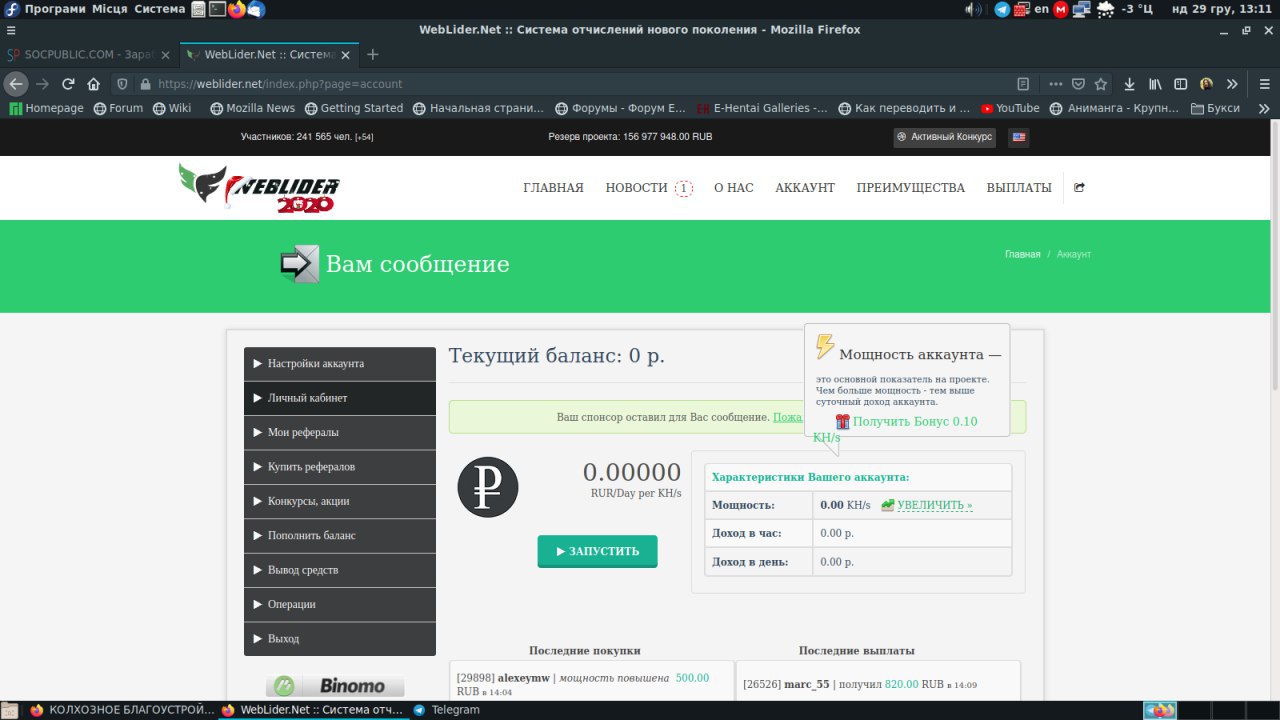The width and height of the screenshot is (1280, 720).
Task: Open the YouTube bookmark
Action: (x=1010, y=108)
